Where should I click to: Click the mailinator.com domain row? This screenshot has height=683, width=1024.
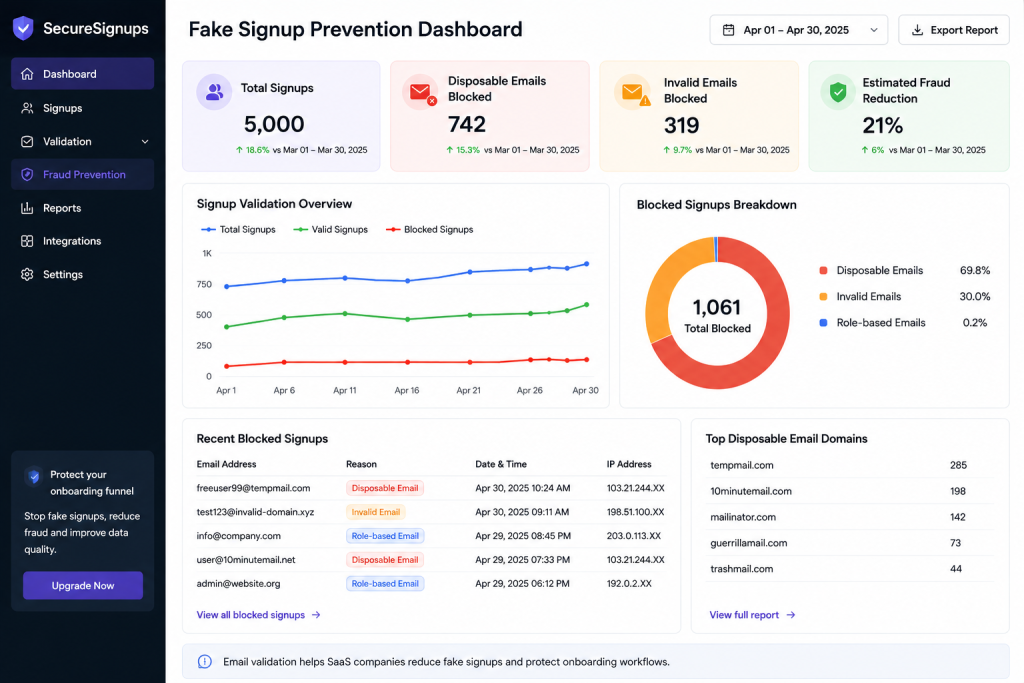click(x=850, y=516)
